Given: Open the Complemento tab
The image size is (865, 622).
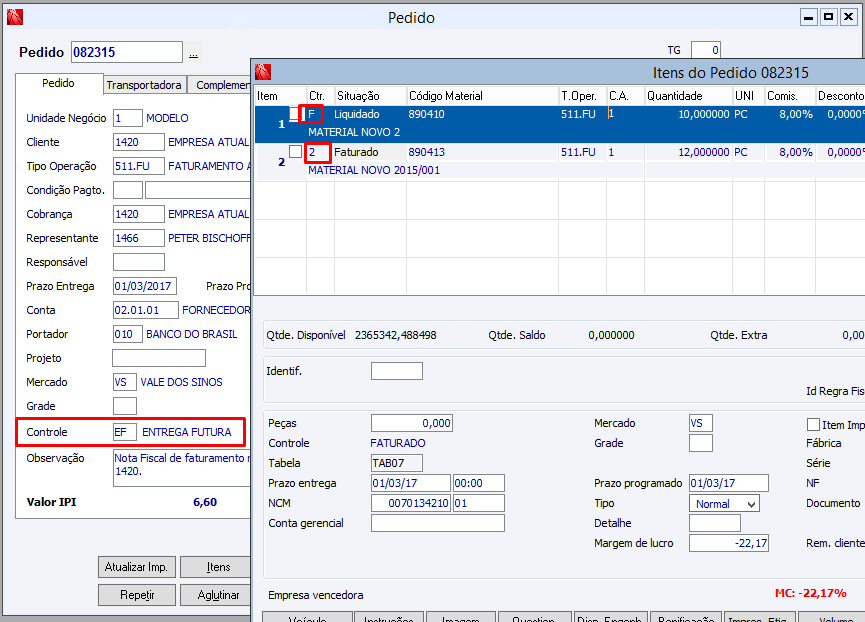Looking at the screenshot, I should point(219,85).
